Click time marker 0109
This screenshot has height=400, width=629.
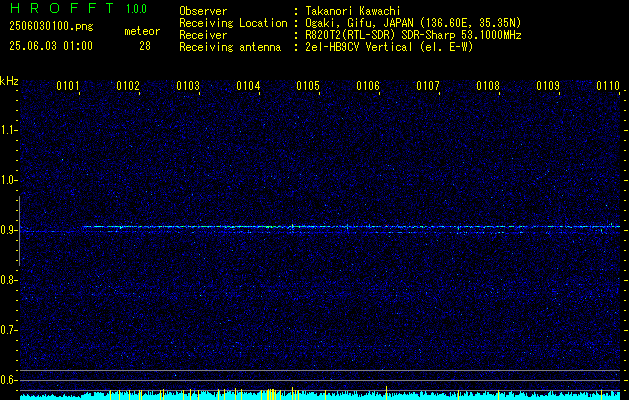coord(548,86)
